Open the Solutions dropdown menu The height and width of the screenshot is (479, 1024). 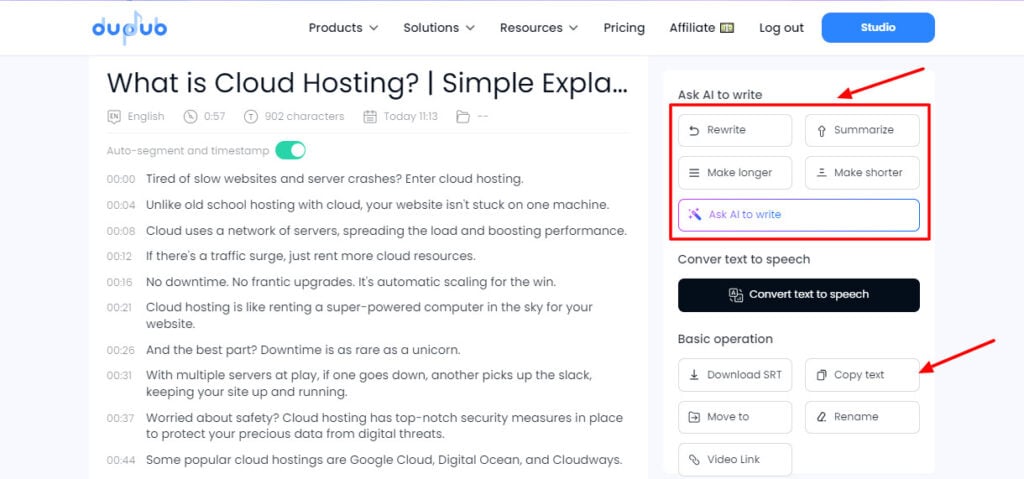439,28
